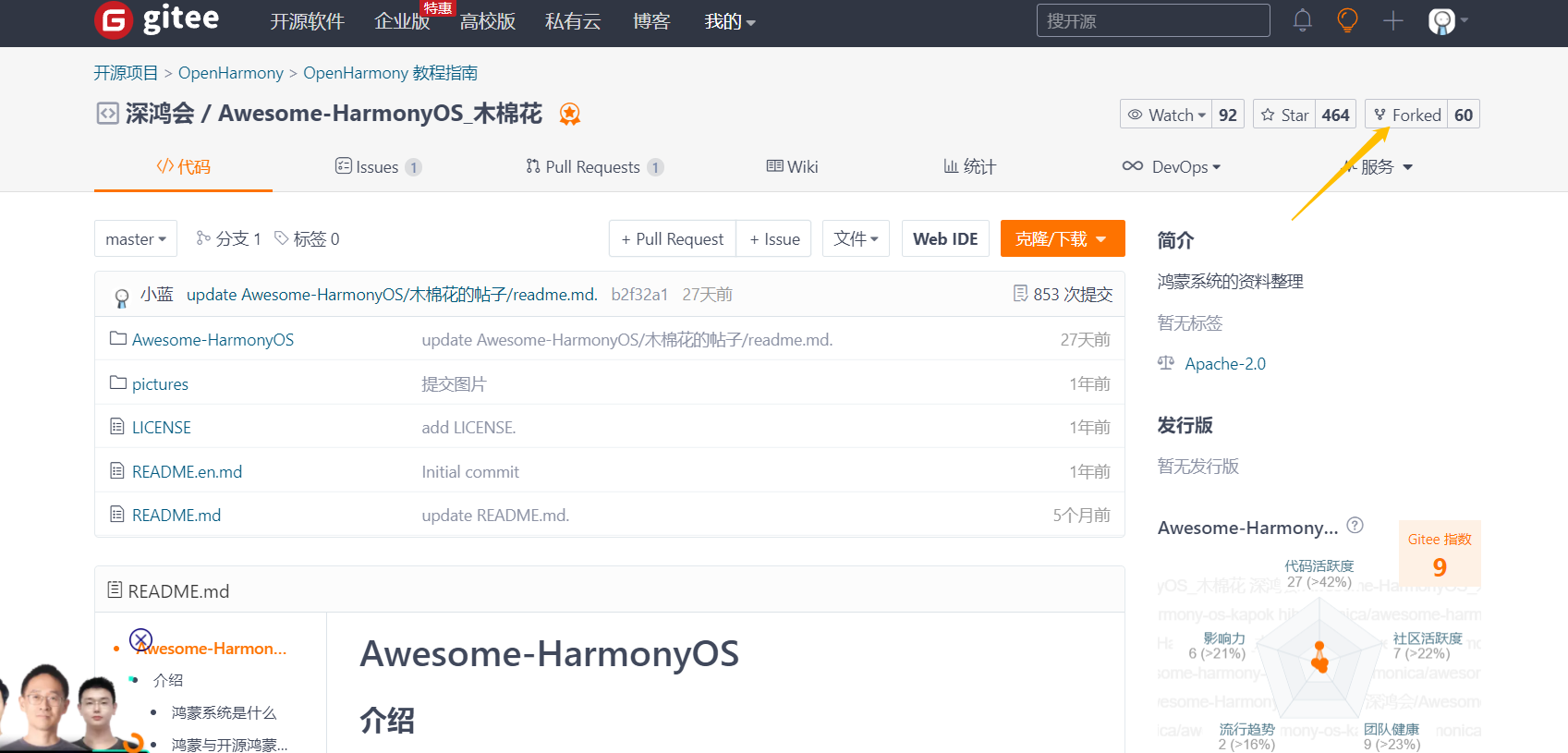Jump to 介绍 in README outline
This screenshot has height=753, width=1568.
coord(168,680)
